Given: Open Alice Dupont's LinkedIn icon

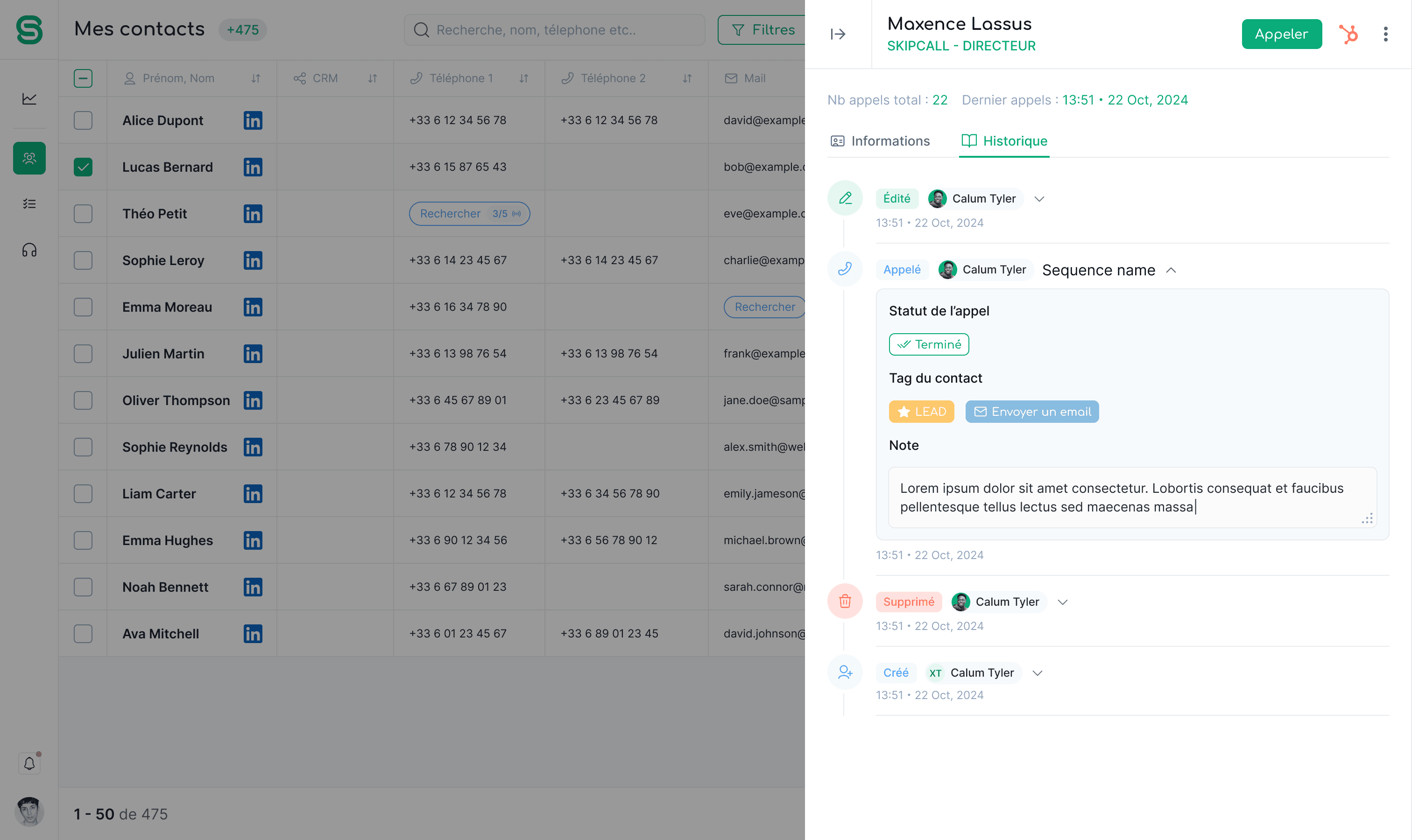Looking at the screenshot, I should pyautogui.click(x=253, y=120).
